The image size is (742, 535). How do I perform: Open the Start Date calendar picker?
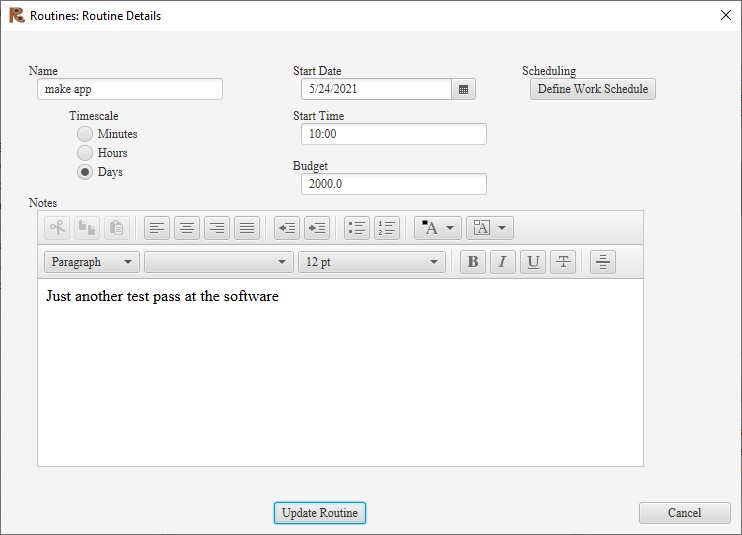(x=463, y=89)
